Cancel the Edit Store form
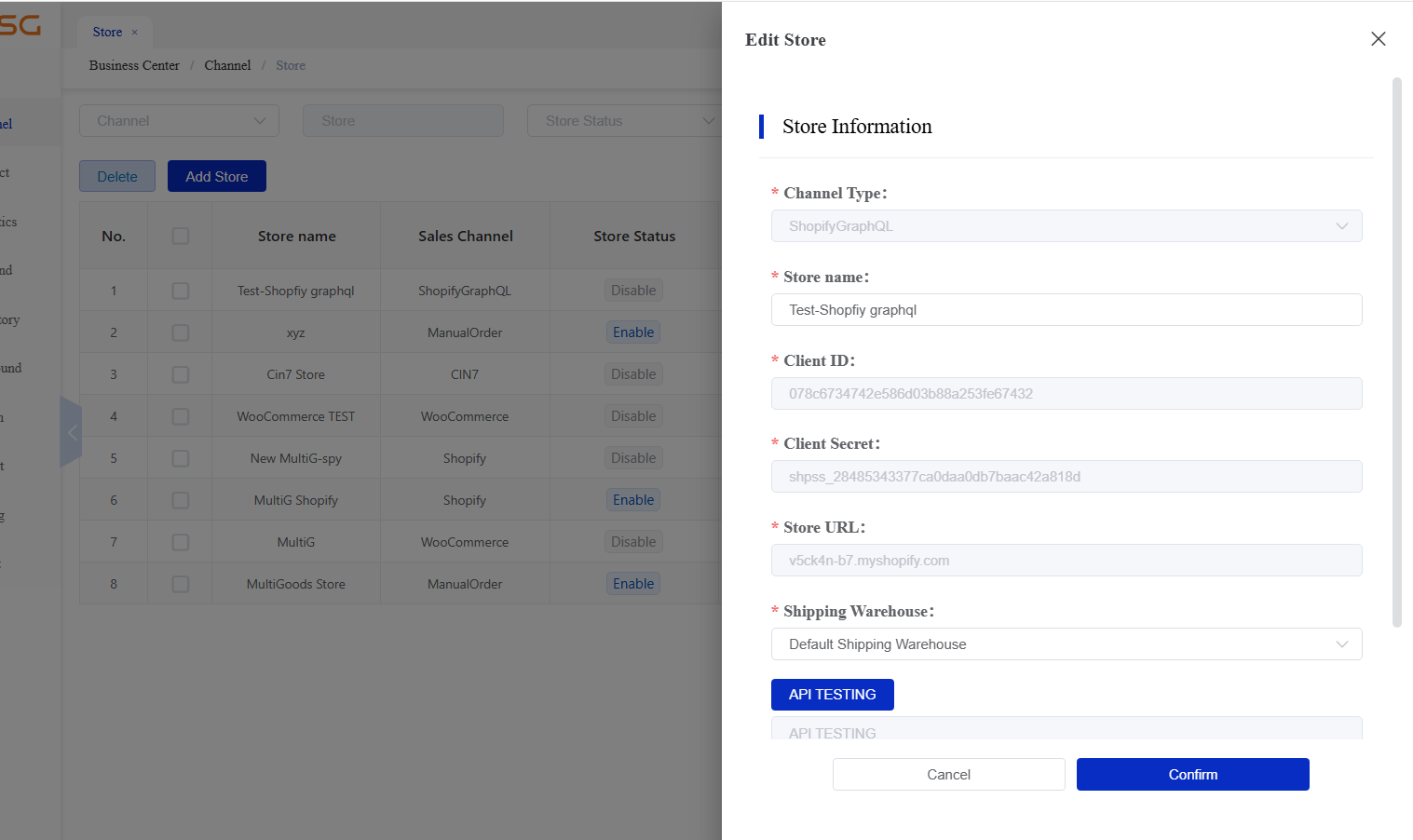Image resolution: width=1413 pixels, height=840 pixels. click(949, 775)
